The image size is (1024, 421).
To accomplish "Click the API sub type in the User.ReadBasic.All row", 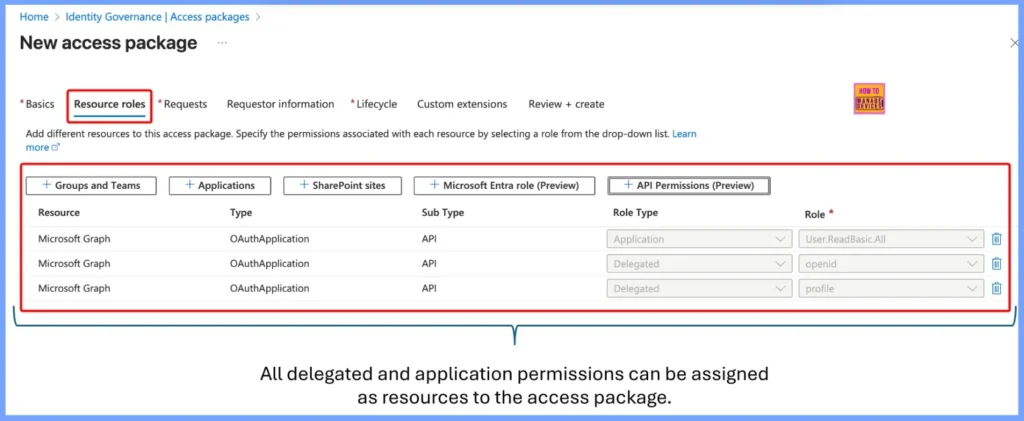I will pyautogui.click(x=430, y=239).
